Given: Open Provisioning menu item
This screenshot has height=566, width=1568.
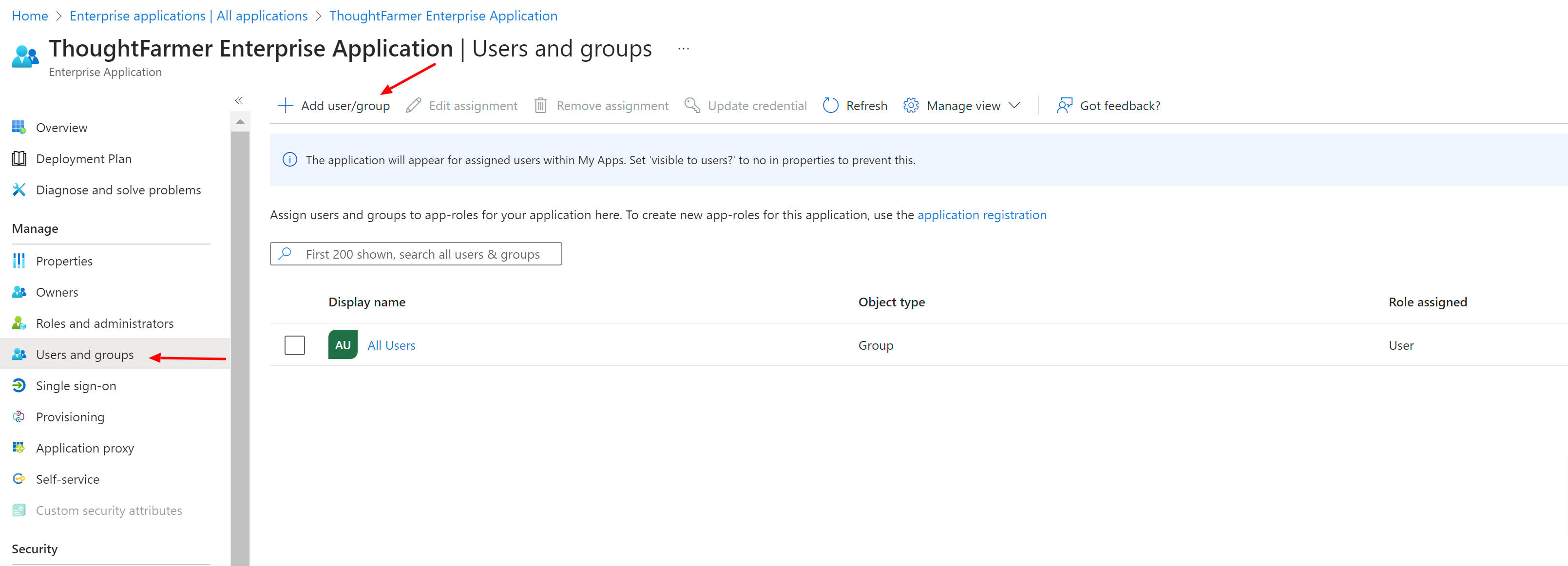Looking at the screenshot, I should (x=70, y=417).
